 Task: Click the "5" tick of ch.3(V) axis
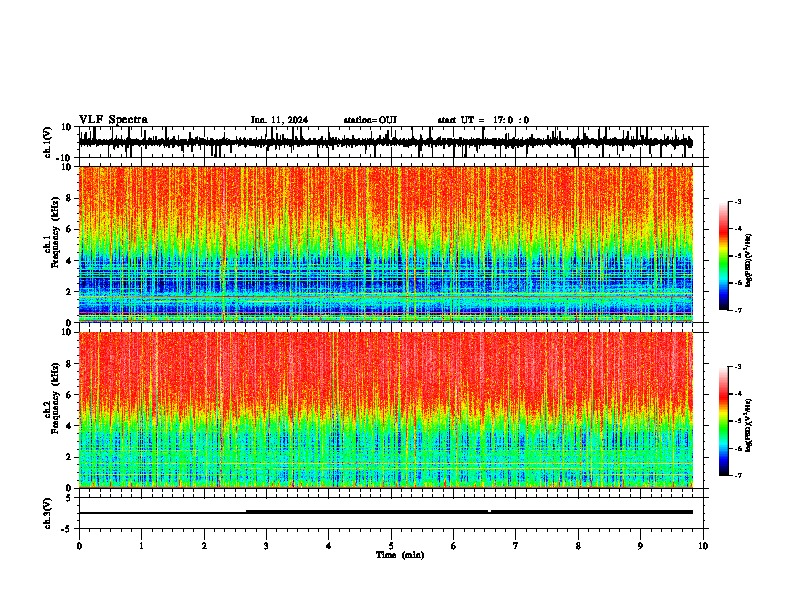(x=69, y=497)
